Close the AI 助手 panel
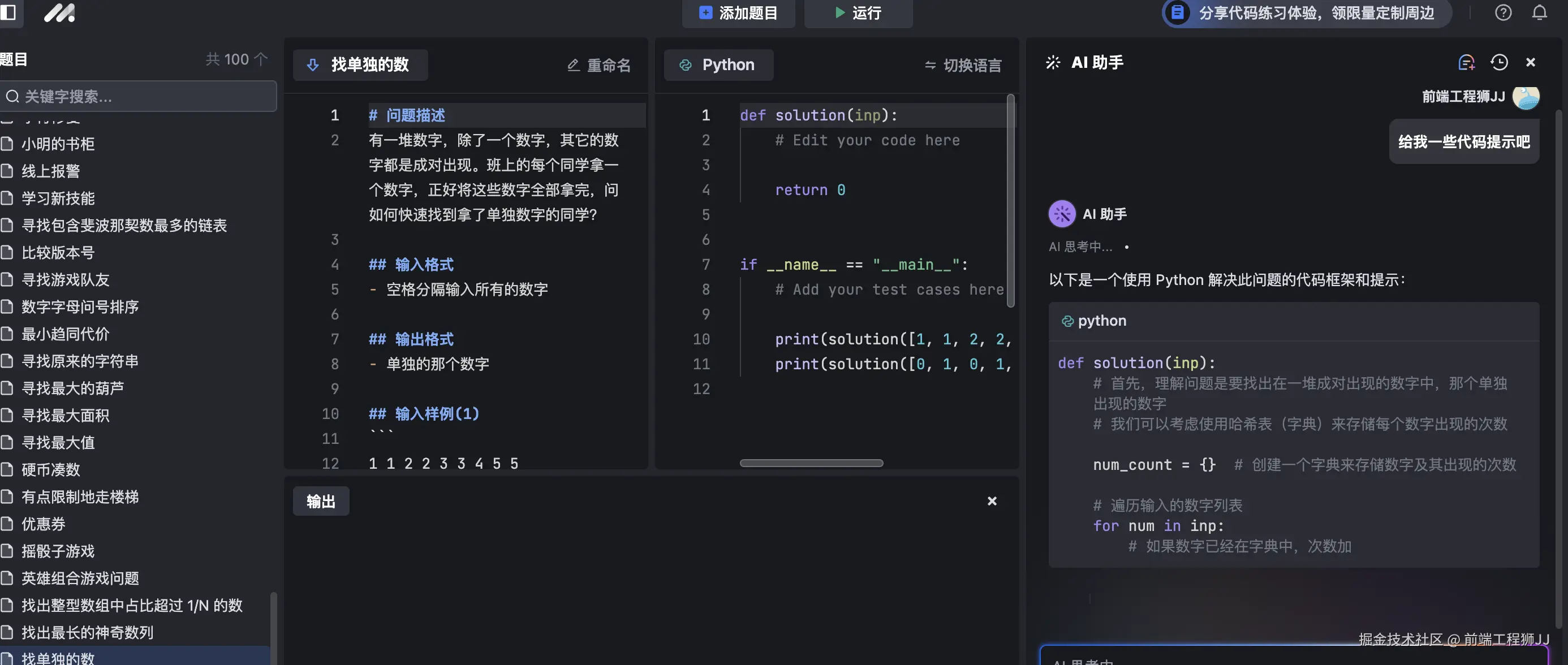The width and height of the screenshot is (1568, 665). (x=1530, y=62)
